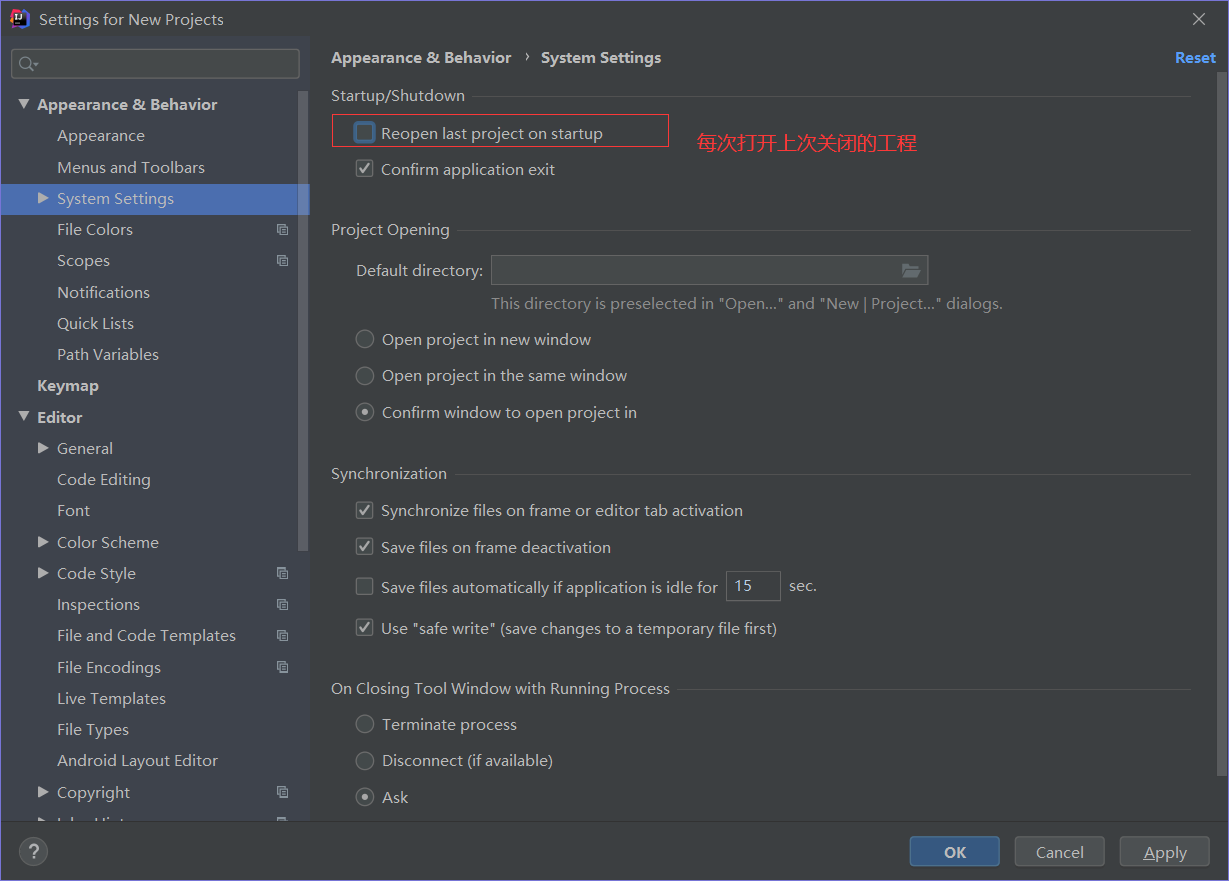
Task: Click the icon beside Copyright
Action: coord(283,792)
